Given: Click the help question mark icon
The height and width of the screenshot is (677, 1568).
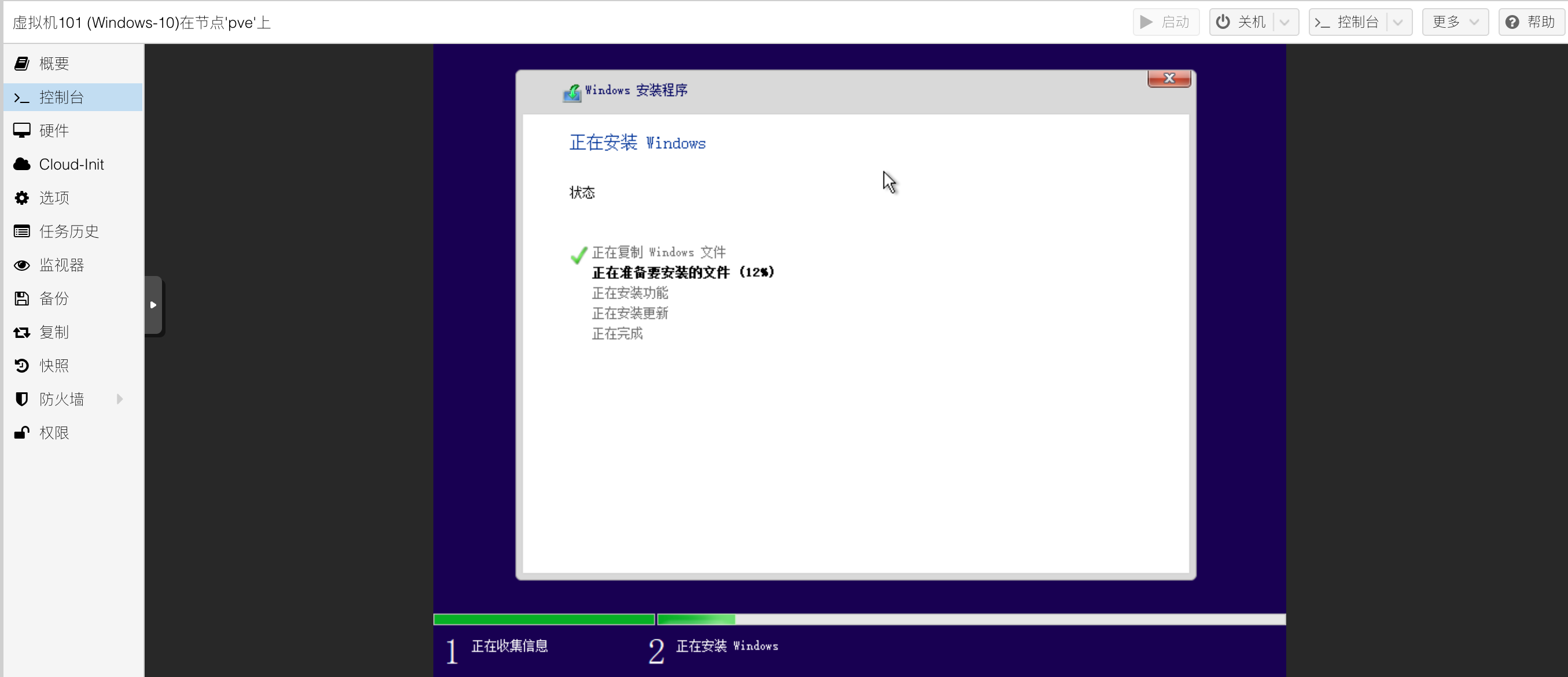Looking at the screenshot, I should point(1512,22).
